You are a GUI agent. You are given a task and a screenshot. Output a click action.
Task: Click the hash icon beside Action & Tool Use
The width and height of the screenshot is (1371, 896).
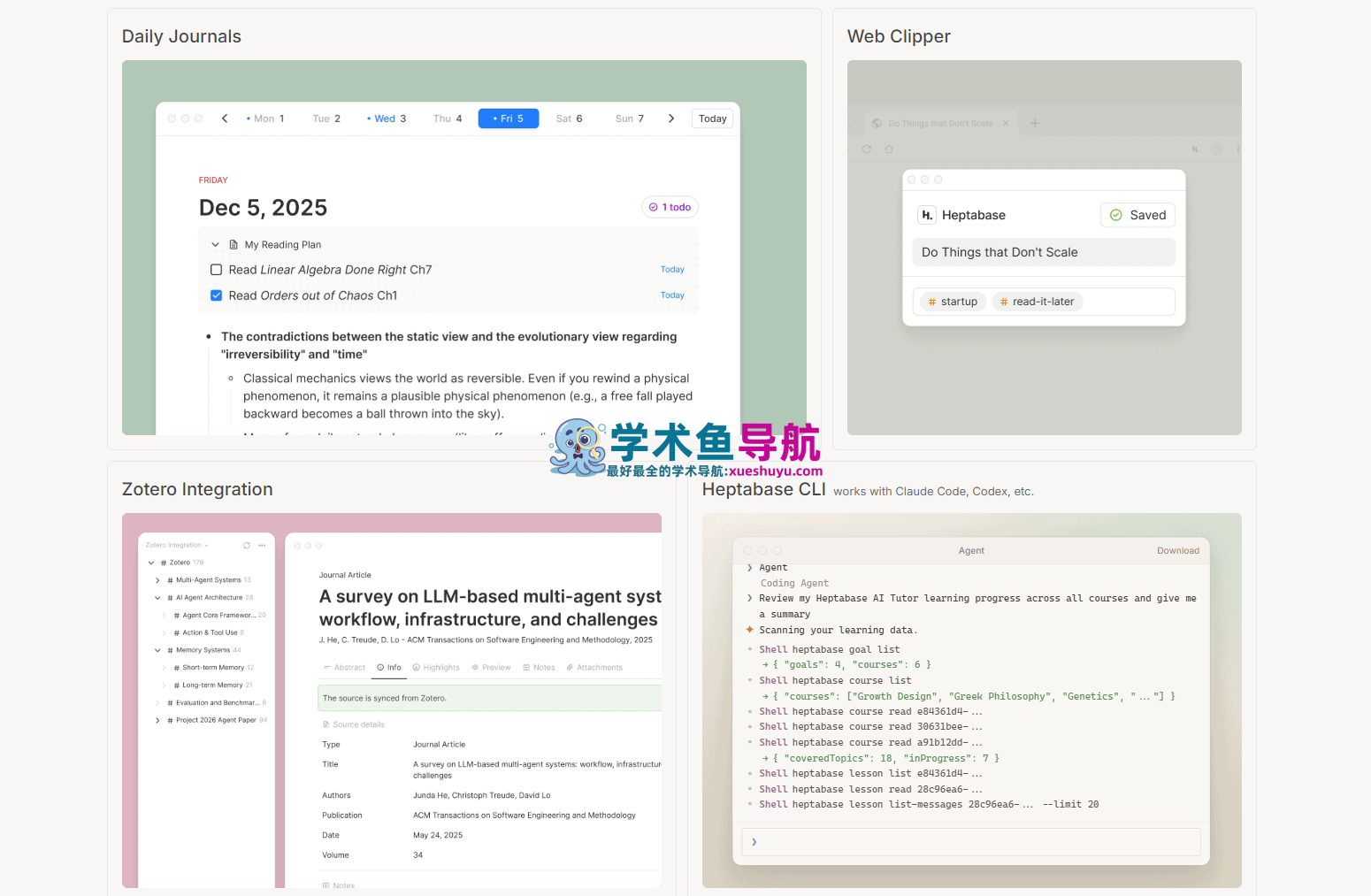click(x=177, y=632)
